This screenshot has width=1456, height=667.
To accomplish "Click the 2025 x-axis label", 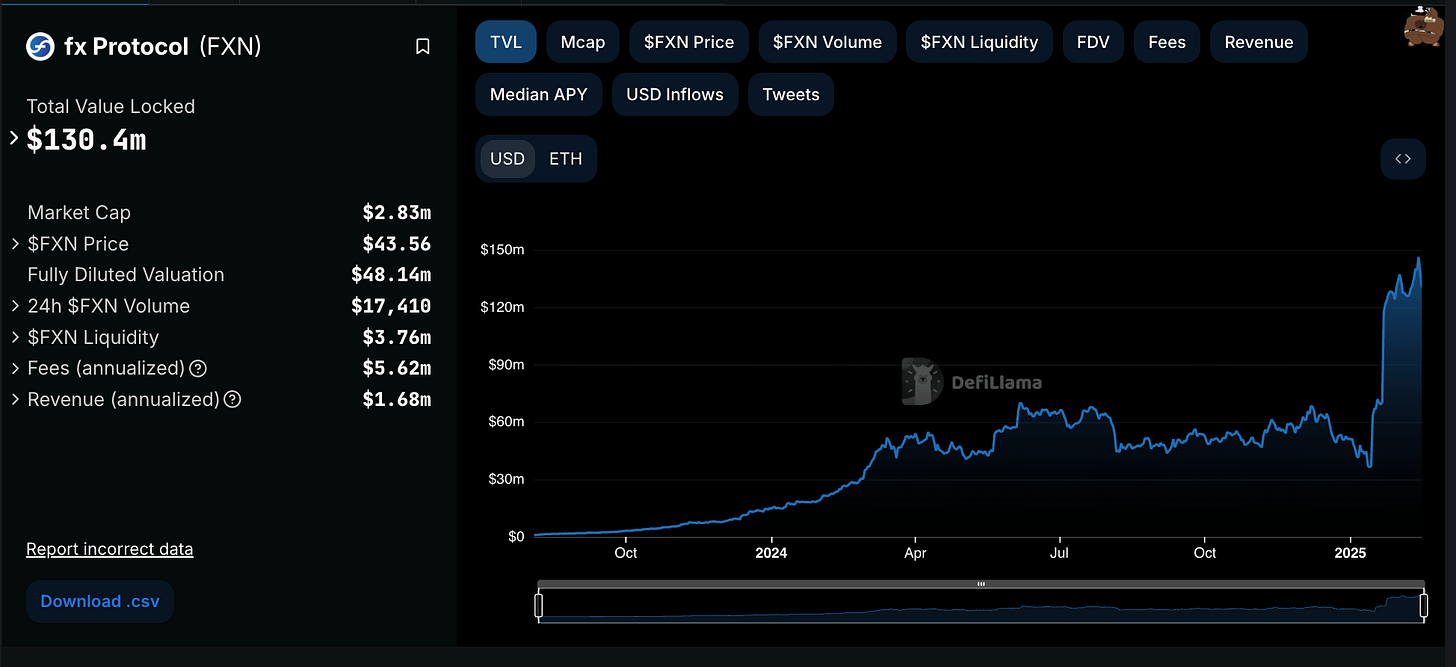I will tap(1350, 553).
